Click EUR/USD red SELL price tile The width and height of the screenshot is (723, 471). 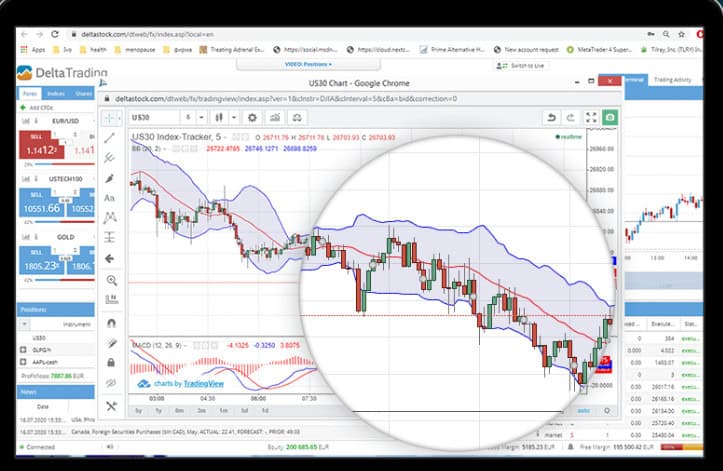tap(41, 145)
